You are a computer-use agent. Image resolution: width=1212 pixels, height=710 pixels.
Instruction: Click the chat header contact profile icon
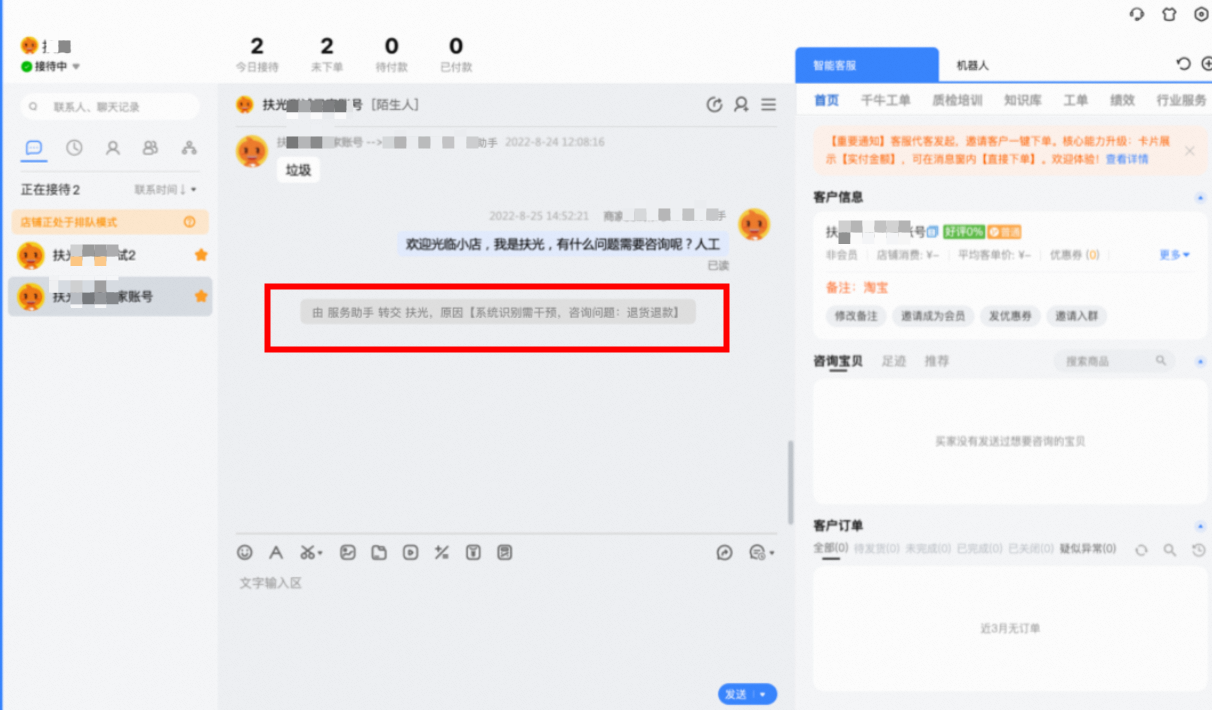[741, 104]
